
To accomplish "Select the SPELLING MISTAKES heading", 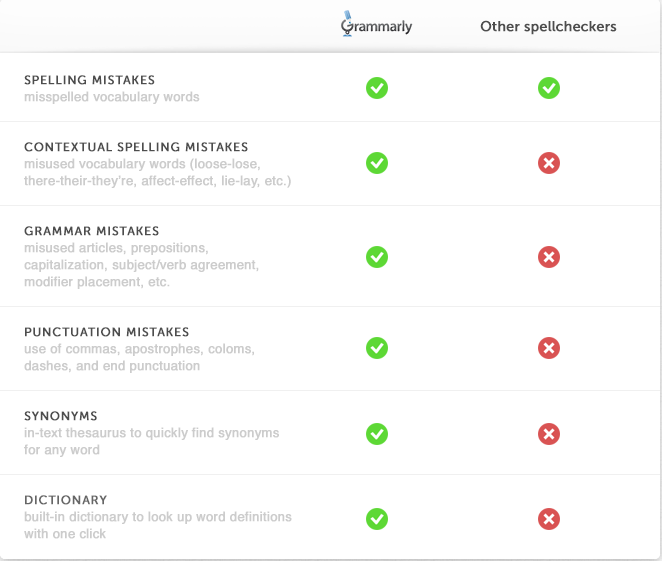I will (x=90, y=80).
